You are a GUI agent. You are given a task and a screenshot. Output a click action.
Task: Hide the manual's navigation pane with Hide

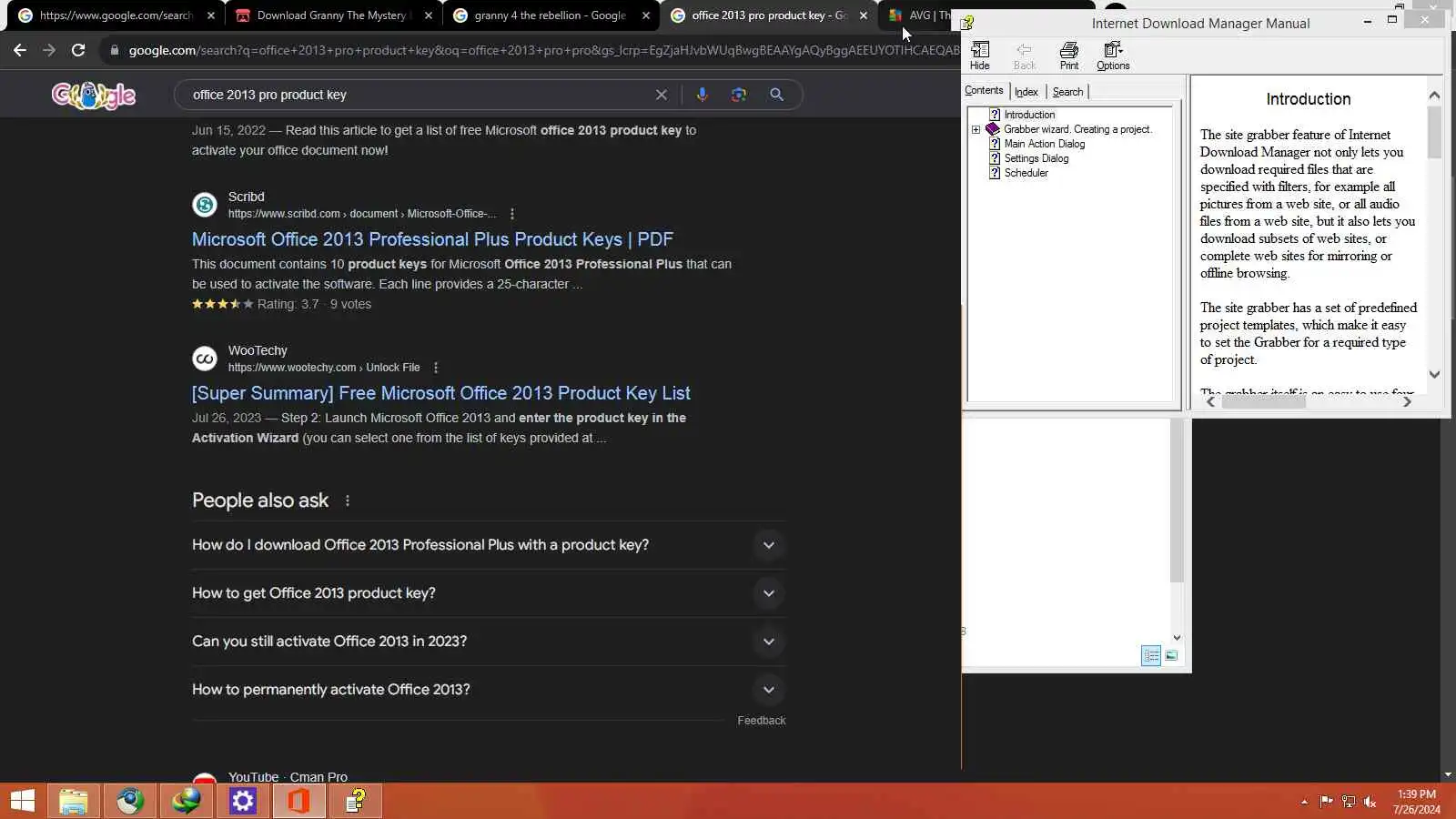click(980, 56)
